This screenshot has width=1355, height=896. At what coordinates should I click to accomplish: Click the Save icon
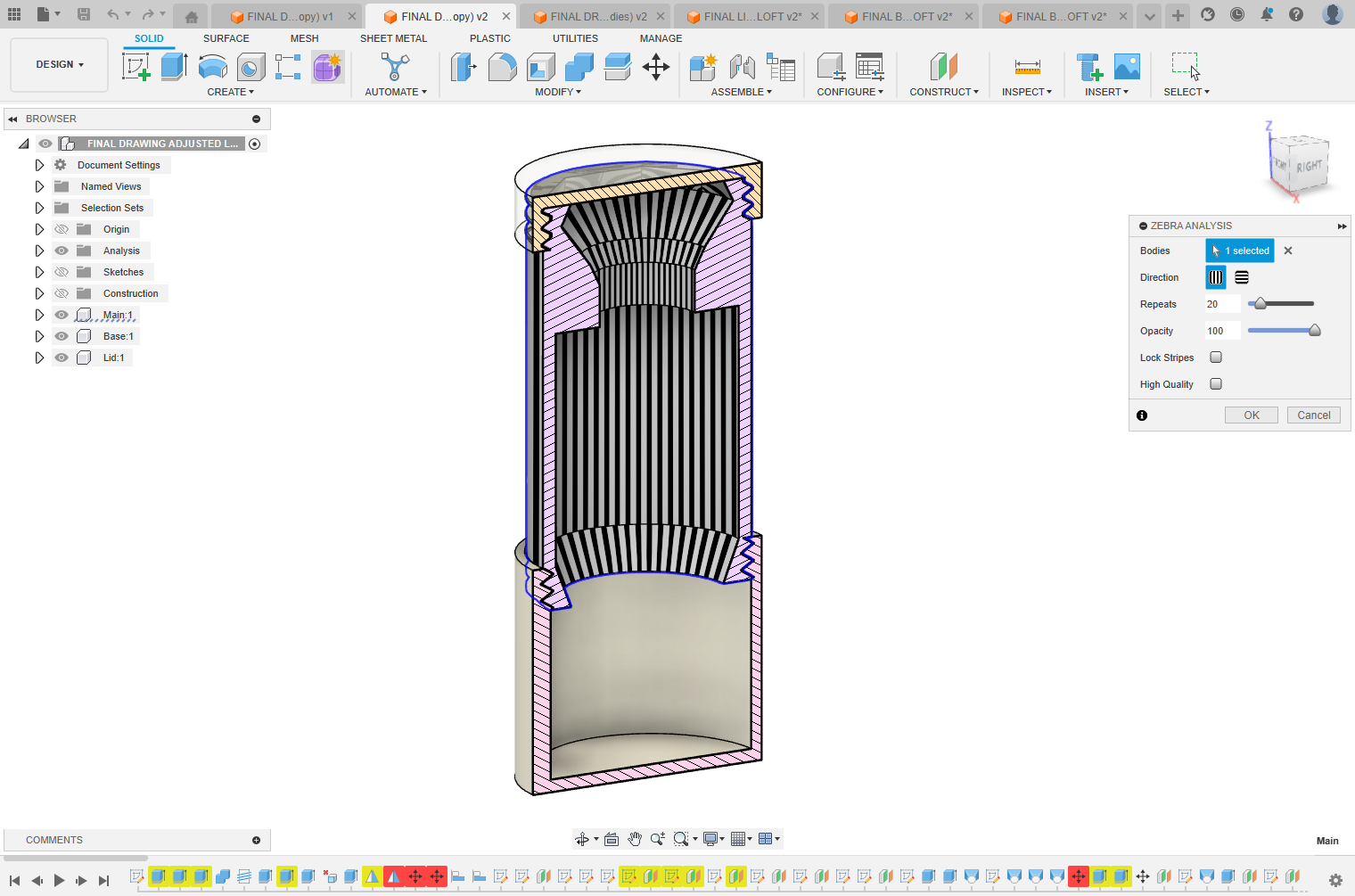[84, 14]
